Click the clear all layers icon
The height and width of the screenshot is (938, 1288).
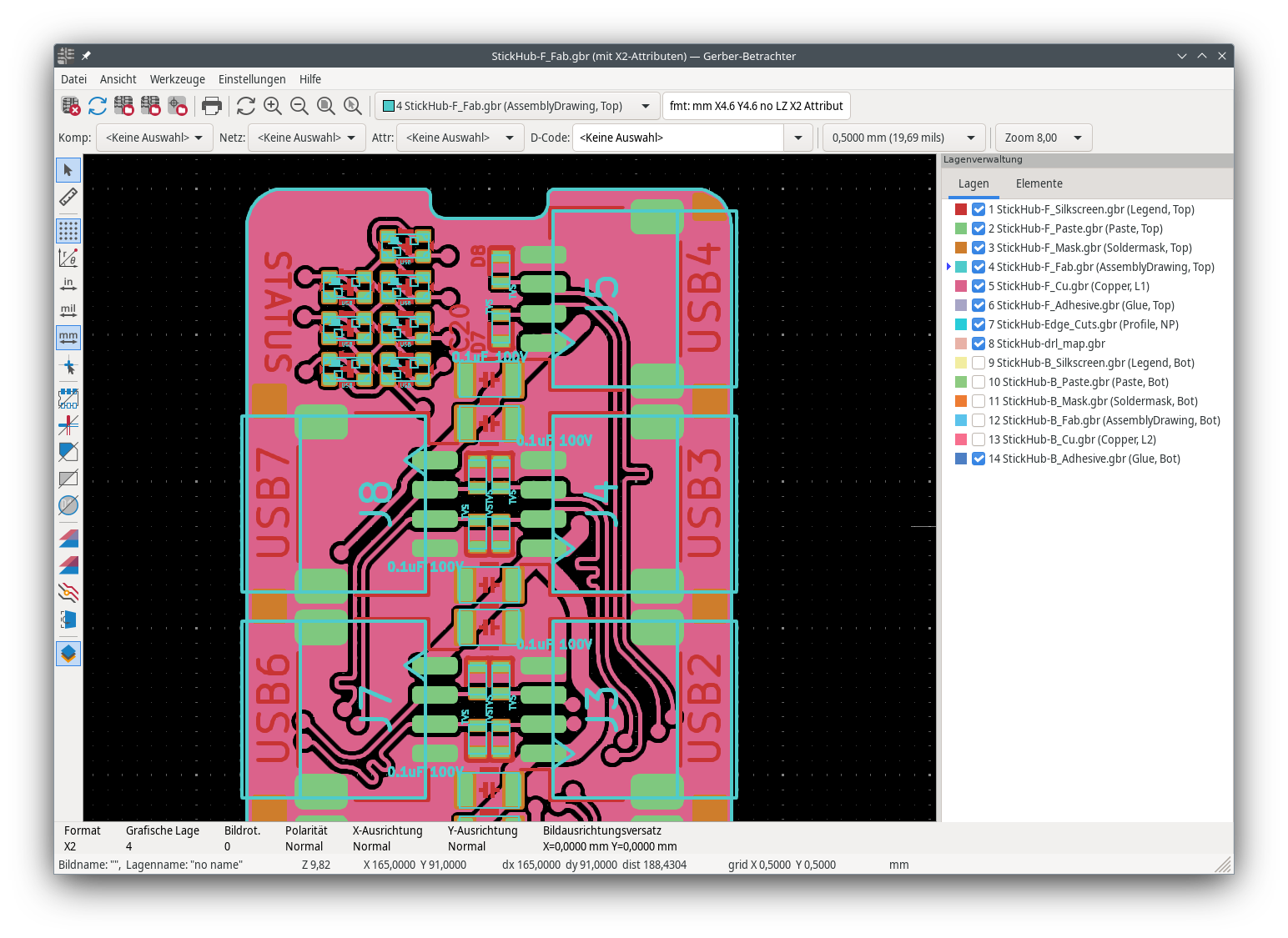tap(71, 106)
